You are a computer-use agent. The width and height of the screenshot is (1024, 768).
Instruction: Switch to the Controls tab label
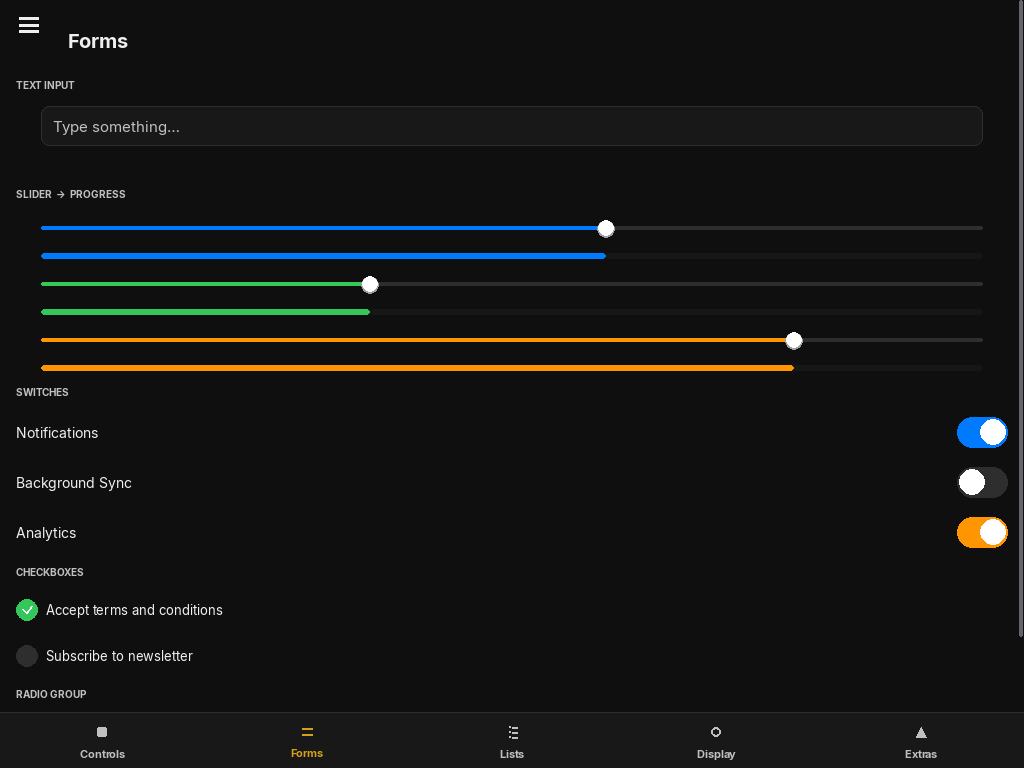(x=103, y=754)
